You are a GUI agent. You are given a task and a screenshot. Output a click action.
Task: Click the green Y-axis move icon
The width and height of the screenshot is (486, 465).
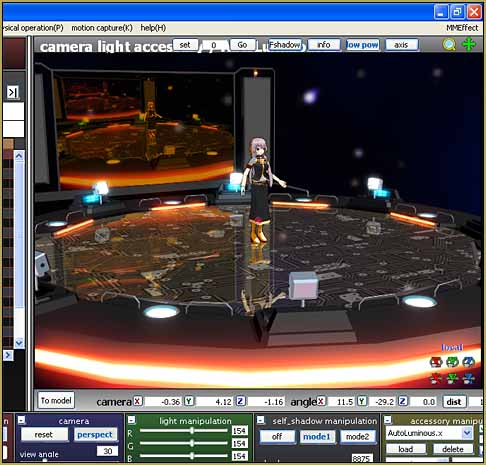tap(452, 378)
